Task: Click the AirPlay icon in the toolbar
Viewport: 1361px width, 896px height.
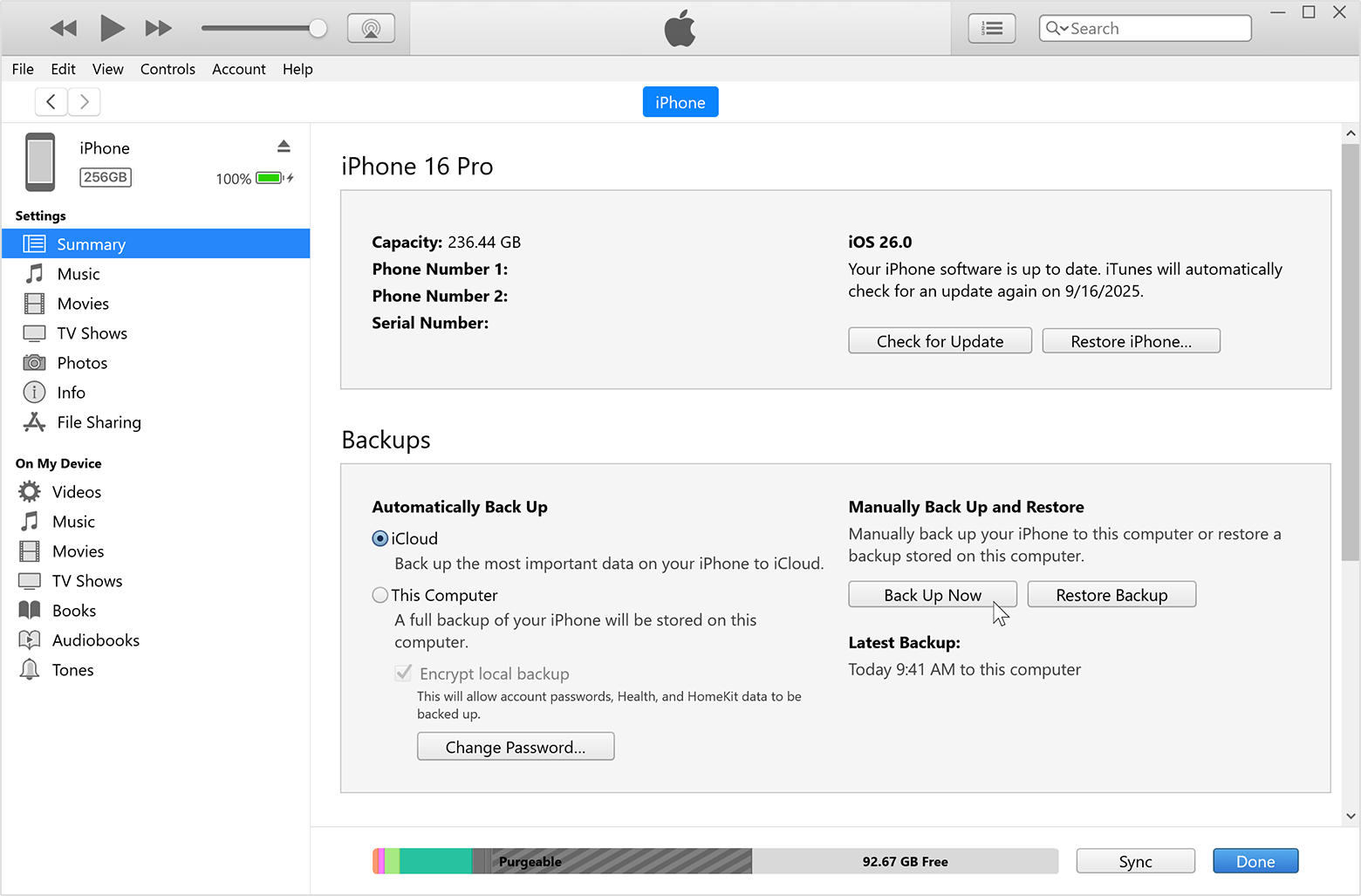Action: click(371, 27)
